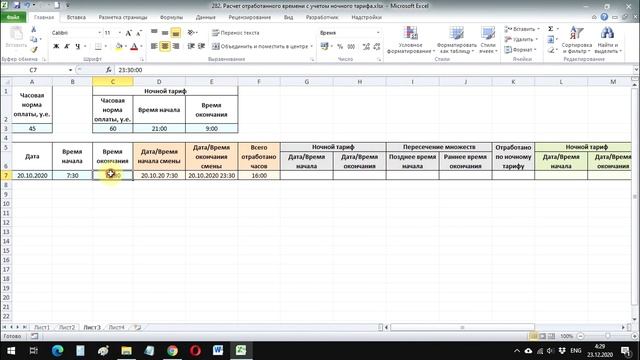Increase decimal places icon
The height and width of the screenshot is (360, 640).
click(x=366, y=47)
